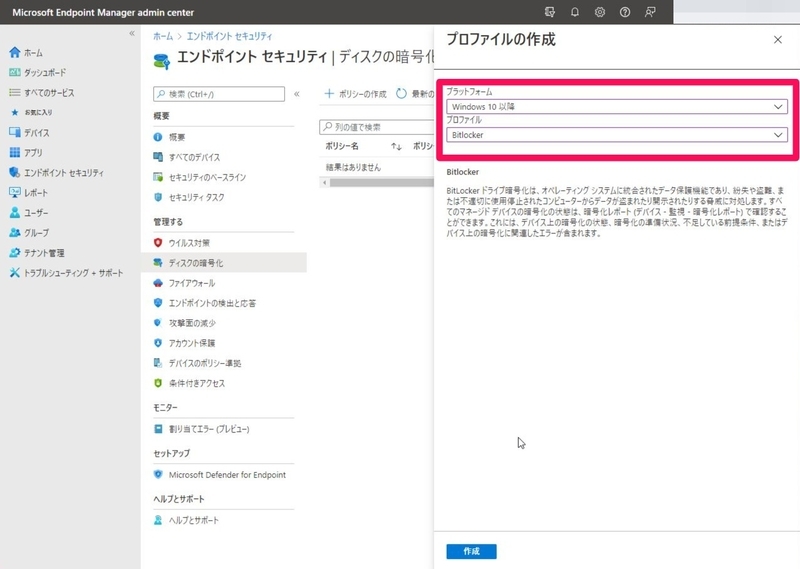800x569 pixels.
Task: Go to ホーム in the left navigation
Action: tap(33, 53)
